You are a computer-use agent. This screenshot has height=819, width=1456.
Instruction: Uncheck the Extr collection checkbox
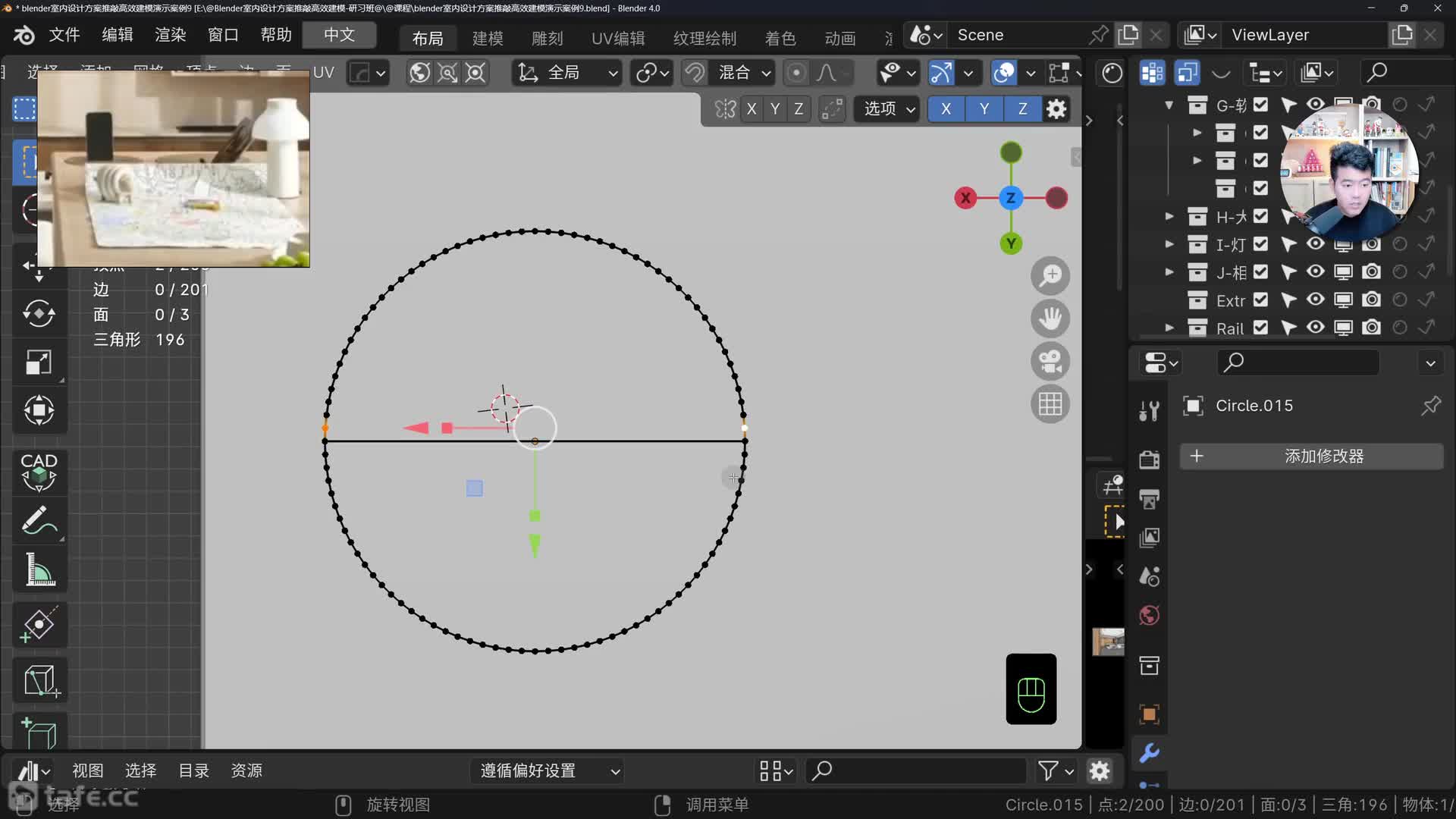coord(1260,300)
